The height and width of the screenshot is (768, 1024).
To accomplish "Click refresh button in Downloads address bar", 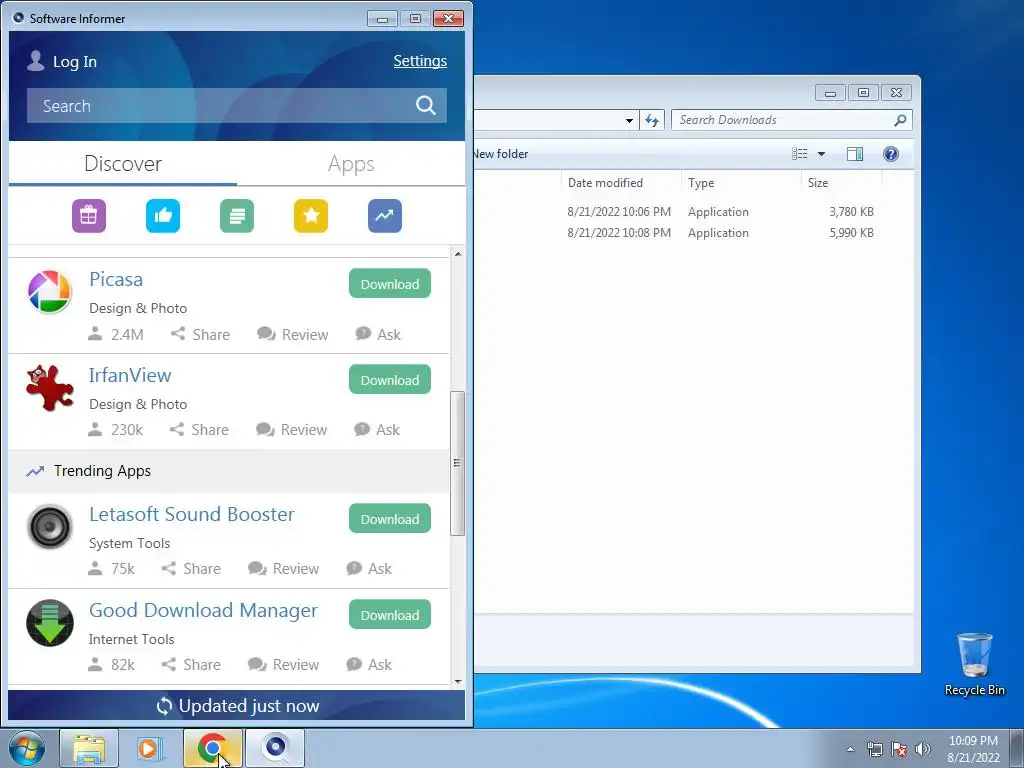I will click(x=652, y=120).
